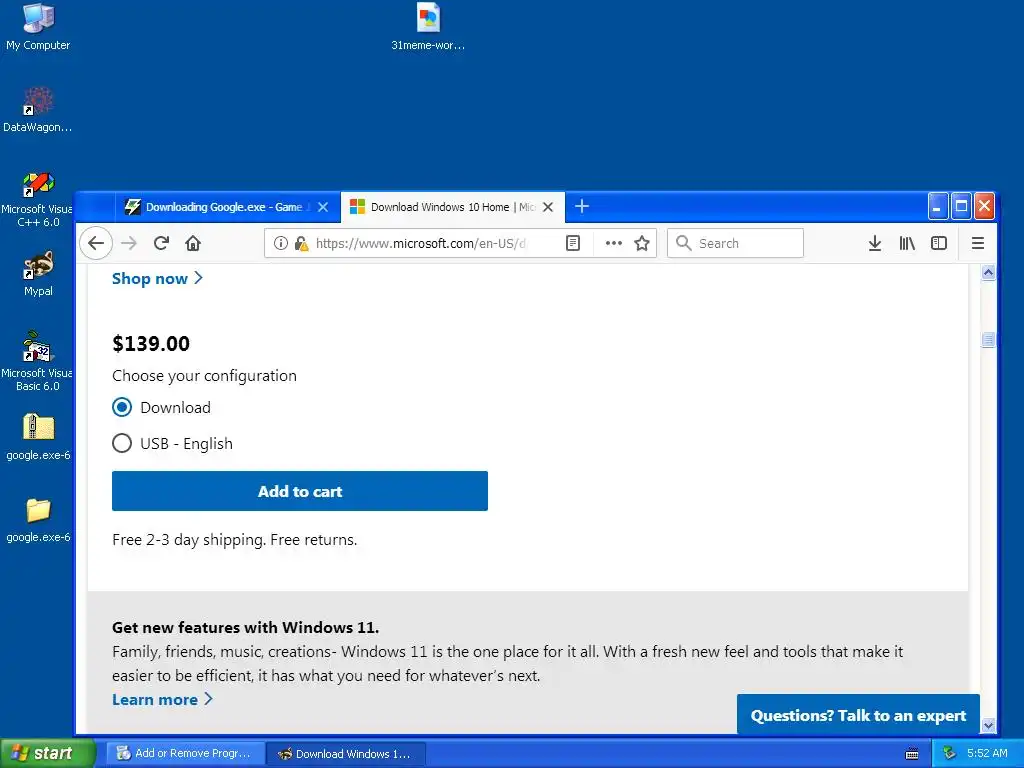The image size is (1024, 768).
Task: Click the page scrollbar up arrow
Action: coord(988,273)
